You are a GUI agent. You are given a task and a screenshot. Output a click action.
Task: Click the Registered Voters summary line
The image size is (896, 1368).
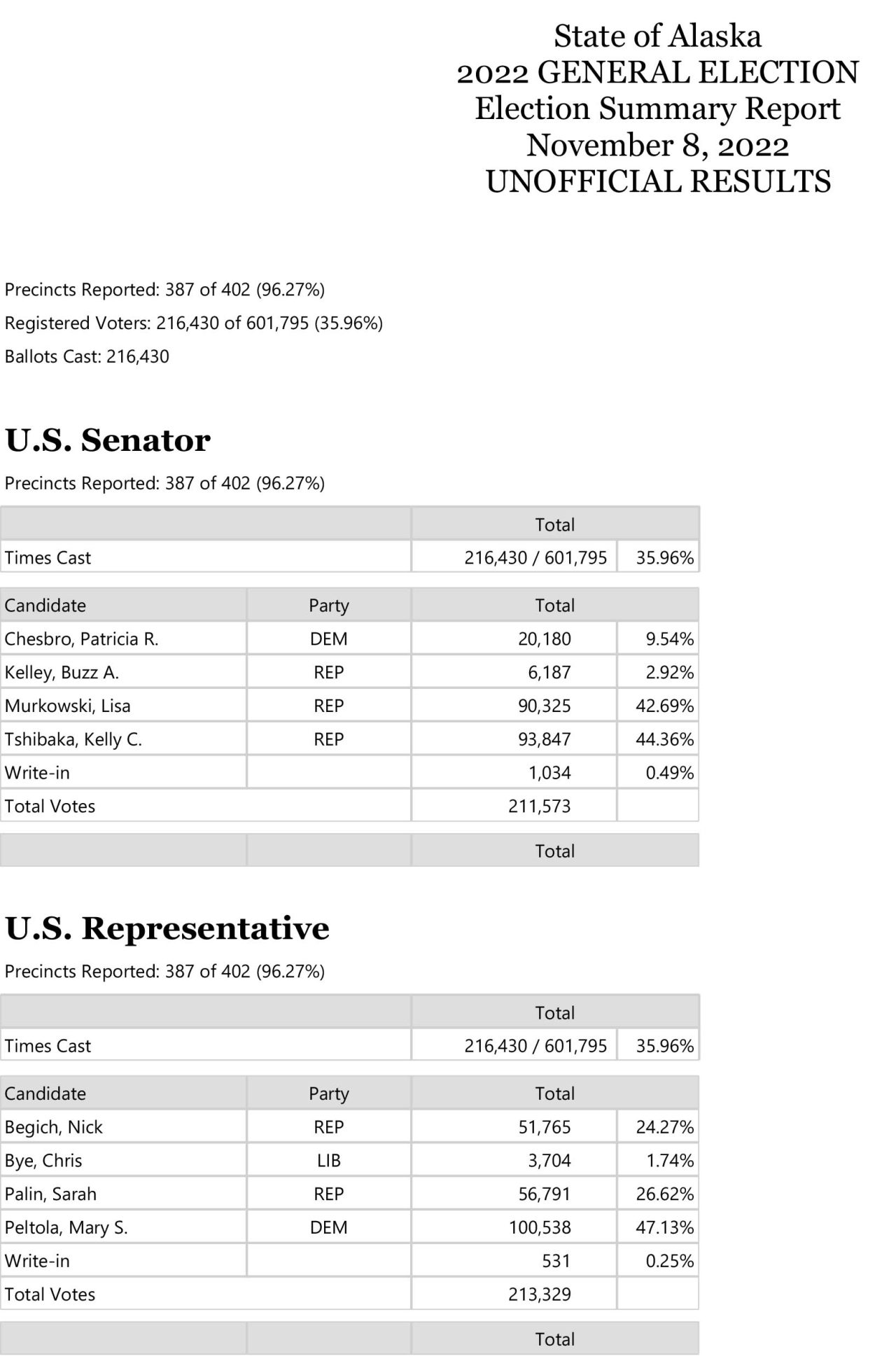(x=194, y=323)
